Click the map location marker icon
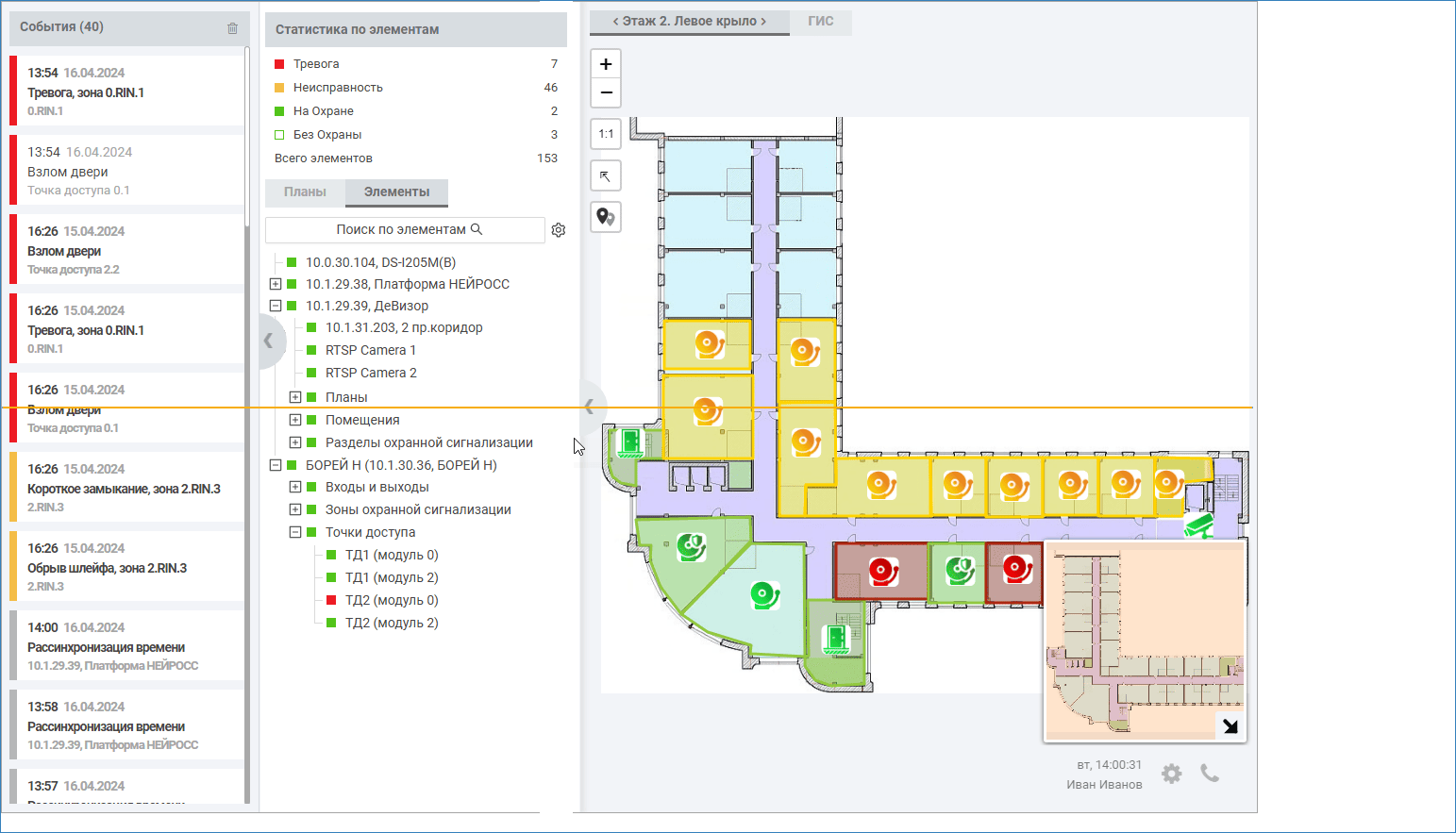 606,218
